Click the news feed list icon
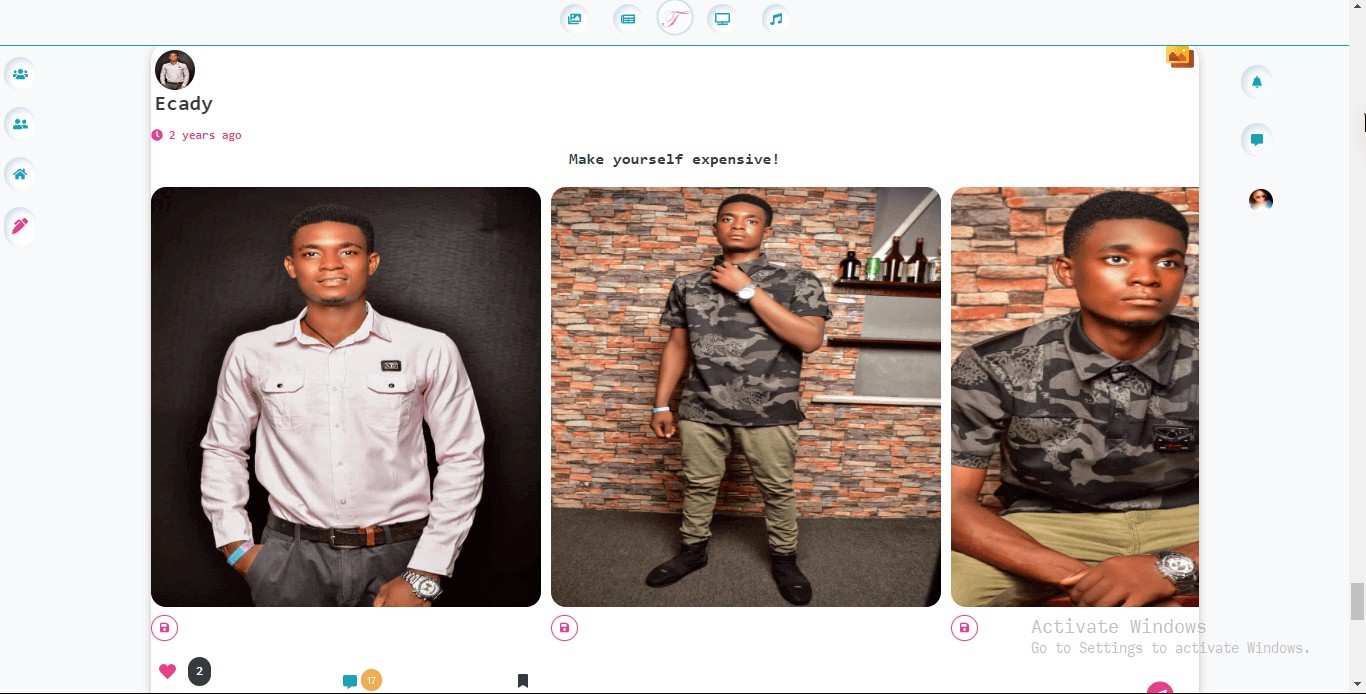The width and height of the screenshot is (1366, 694). click(x=627, y=18)
